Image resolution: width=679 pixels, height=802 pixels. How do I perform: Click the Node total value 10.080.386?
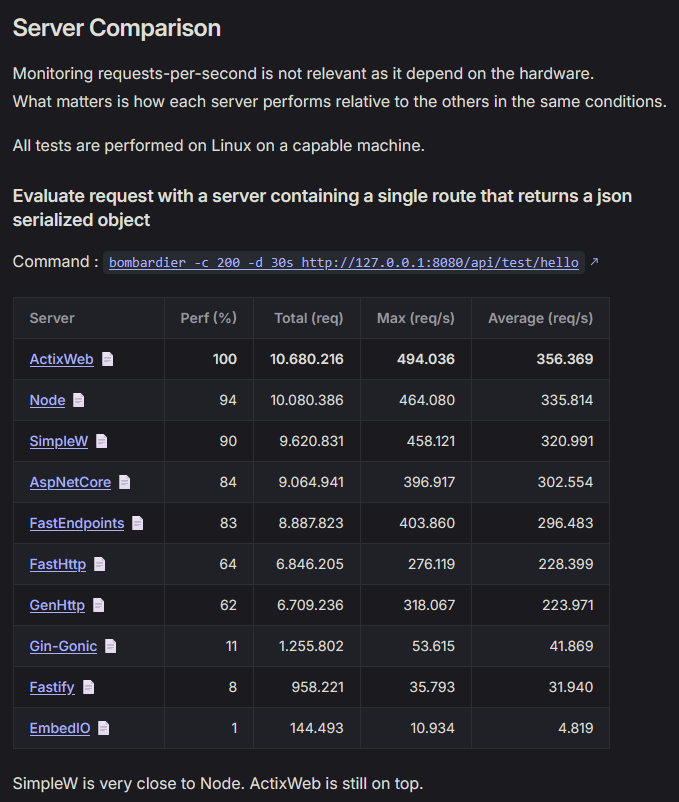point(307,400)
